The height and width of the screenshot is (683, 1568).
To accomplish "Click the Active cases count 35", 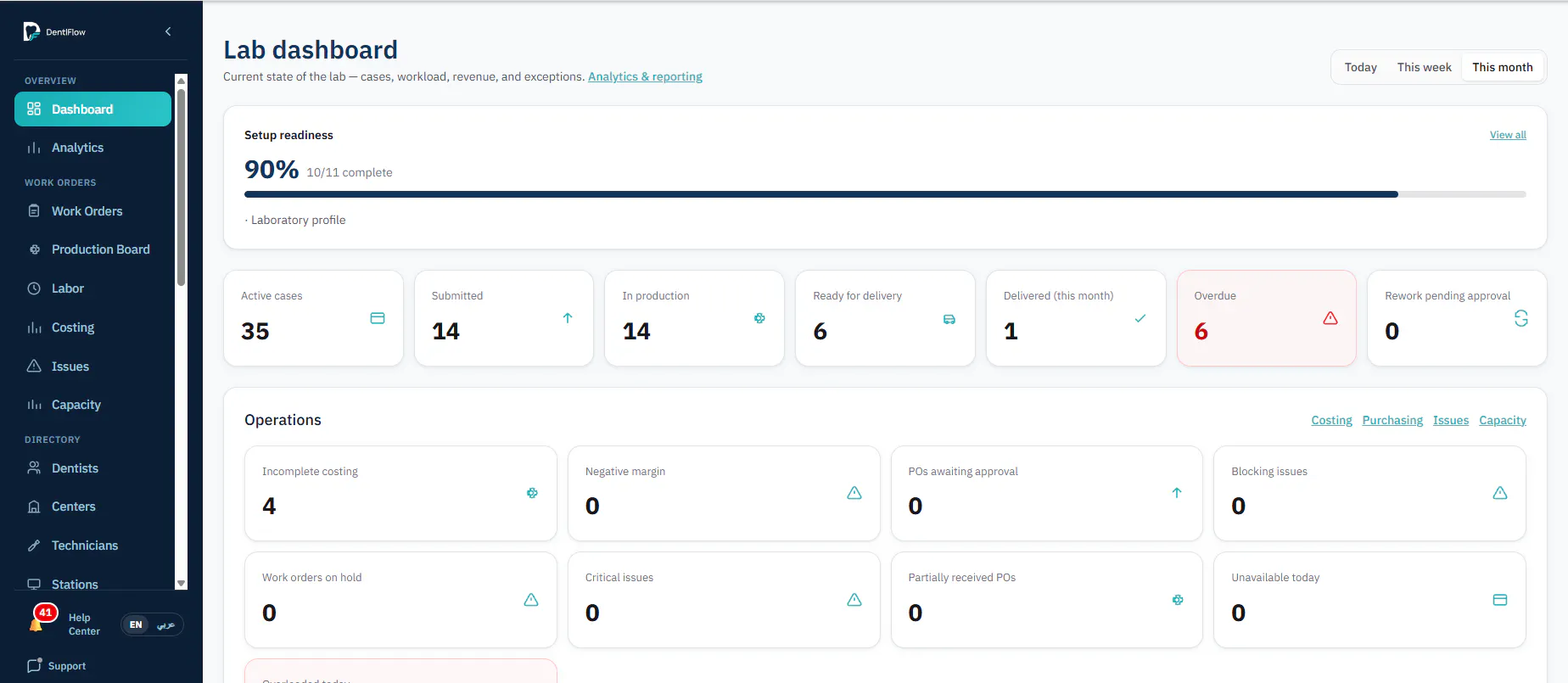I will pyautogui.click(x=255, y=331).
